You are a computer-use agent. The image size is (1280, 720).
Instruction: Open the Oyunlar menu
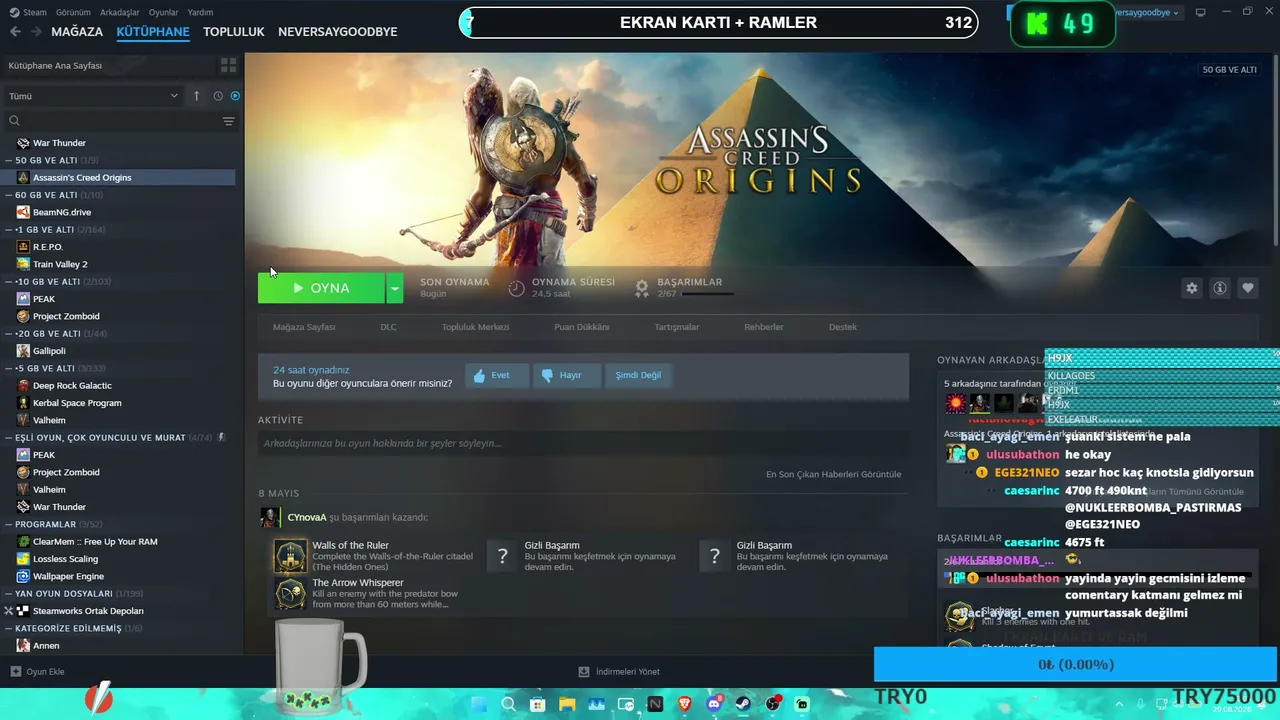pos(164,12)
